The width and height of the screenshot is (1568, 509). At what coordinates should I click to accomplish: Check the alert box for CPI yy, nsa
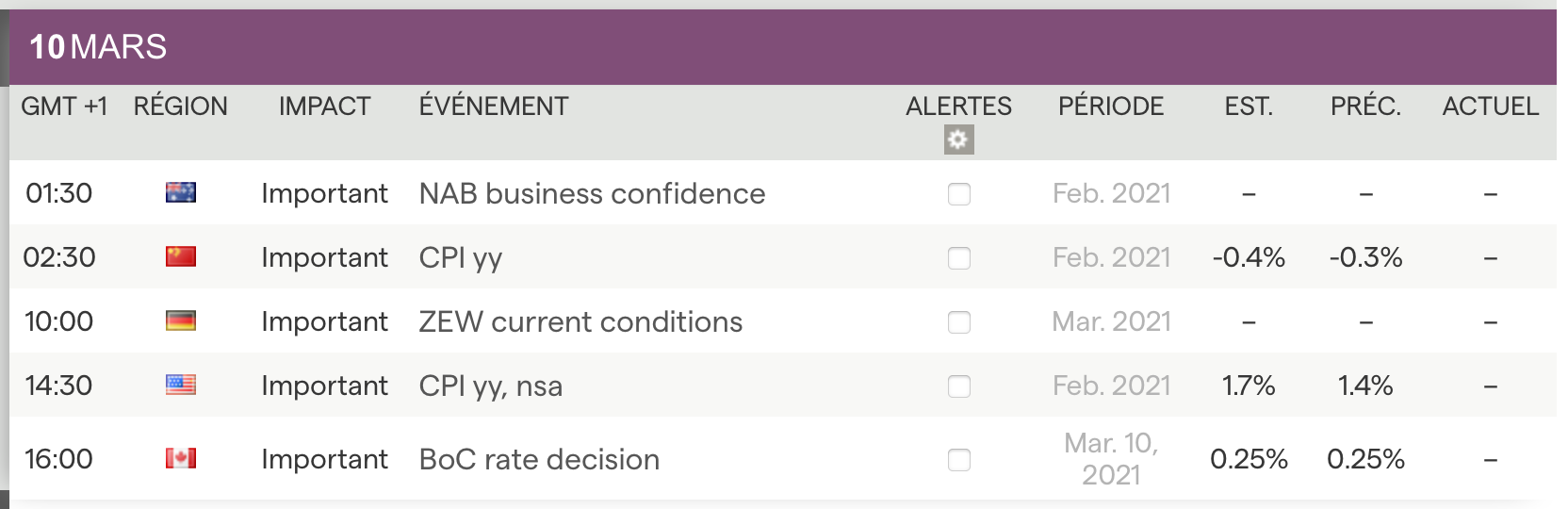[959, 386]
